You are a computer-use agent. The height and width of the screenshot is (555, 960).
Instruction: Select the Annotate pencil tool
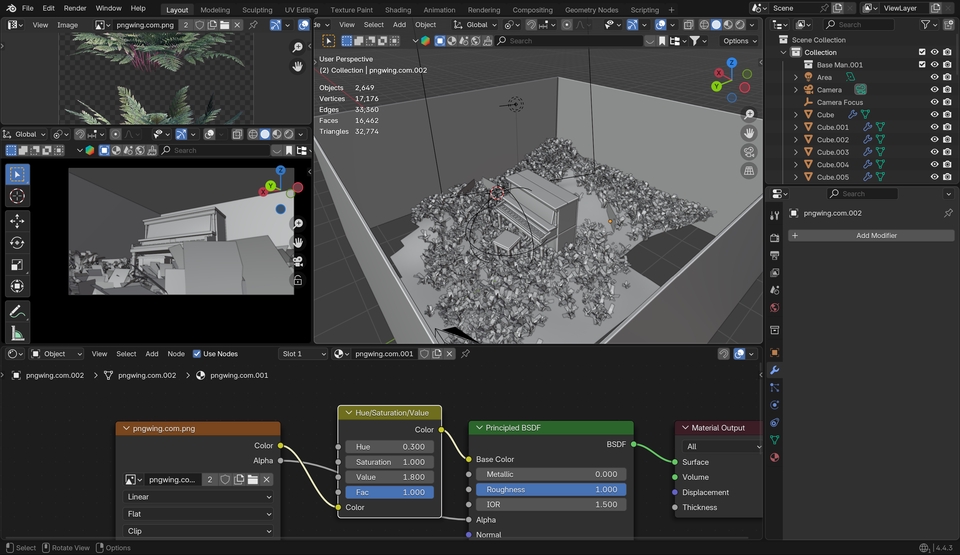pyautogui.click(x=17, y=311)
